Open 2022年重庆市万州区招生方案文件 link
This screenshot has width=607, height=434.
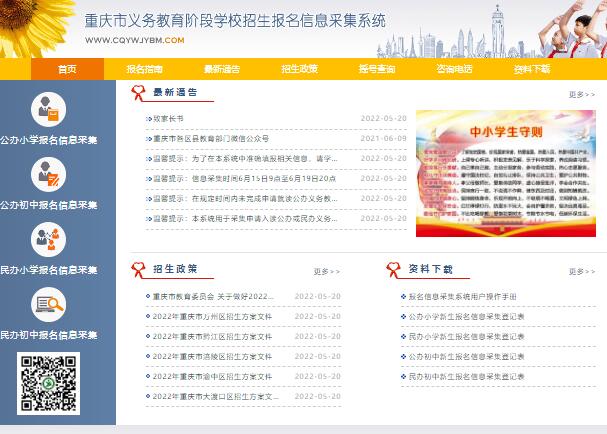[x=212, y=316]
